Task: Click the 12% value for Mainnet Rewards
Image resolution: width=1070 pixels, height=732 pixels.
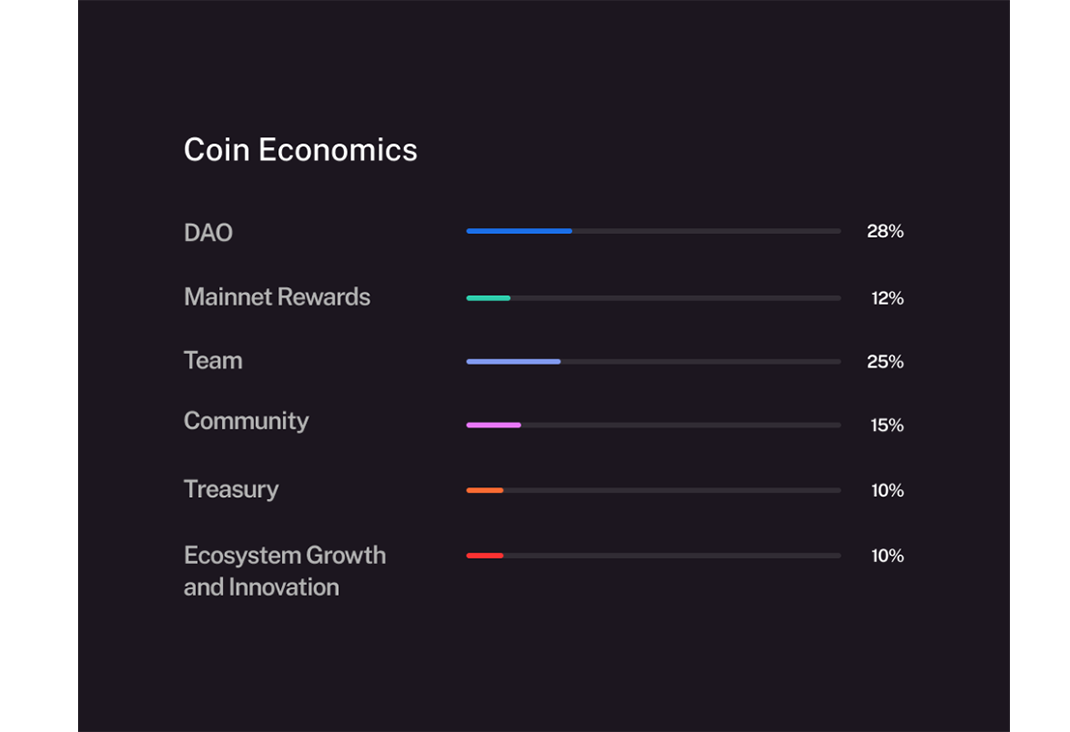Action: coord(887,298)
